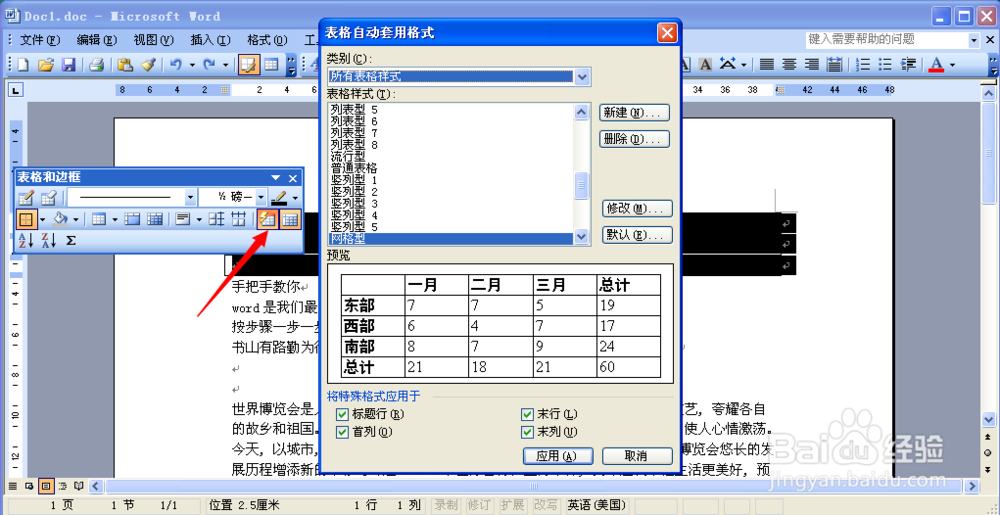The height and width of the screenshot is (515, 1000).
Task: Click the help question input field
Action: pos(886,40)
